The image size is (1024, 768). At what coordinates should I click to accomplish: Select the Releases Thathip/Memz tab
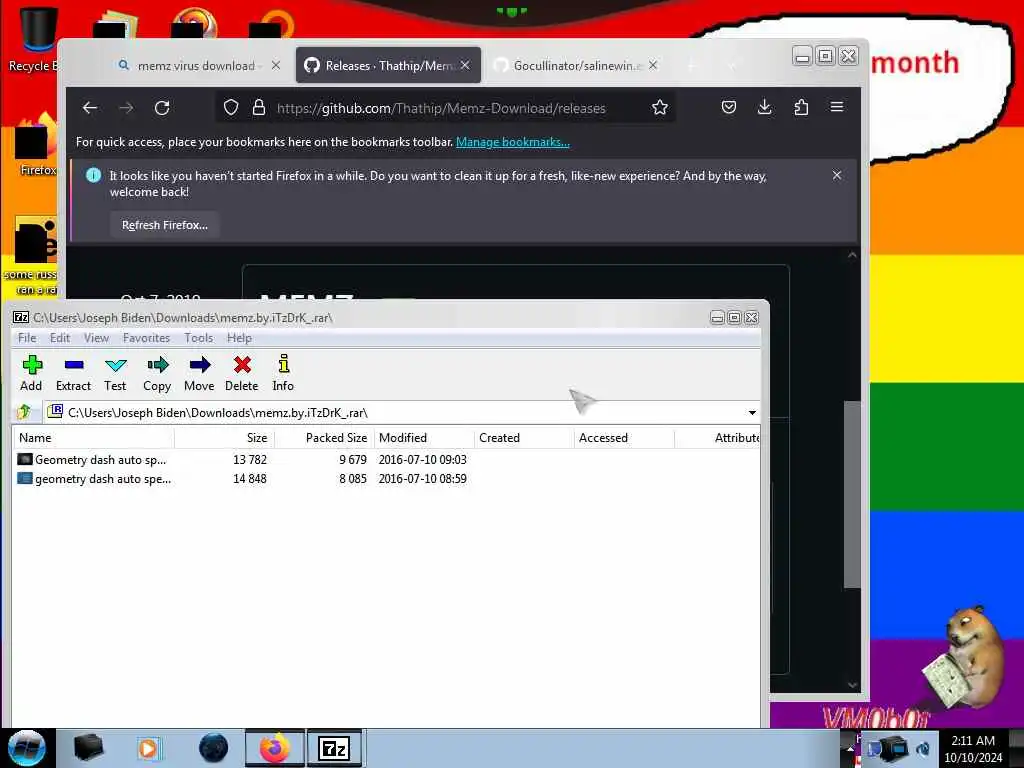(x=388, y=65)
